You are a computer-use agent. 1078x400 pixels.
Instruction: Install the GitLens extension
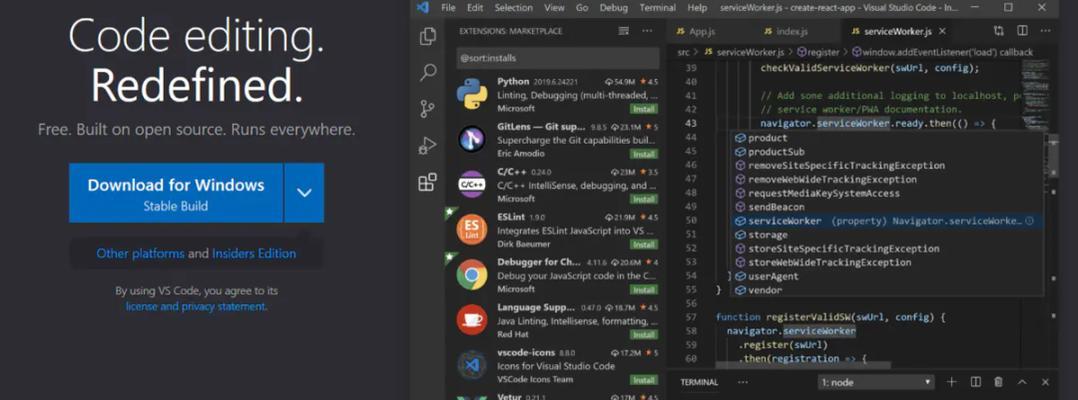pyautogui.click(x=644, y=154)
